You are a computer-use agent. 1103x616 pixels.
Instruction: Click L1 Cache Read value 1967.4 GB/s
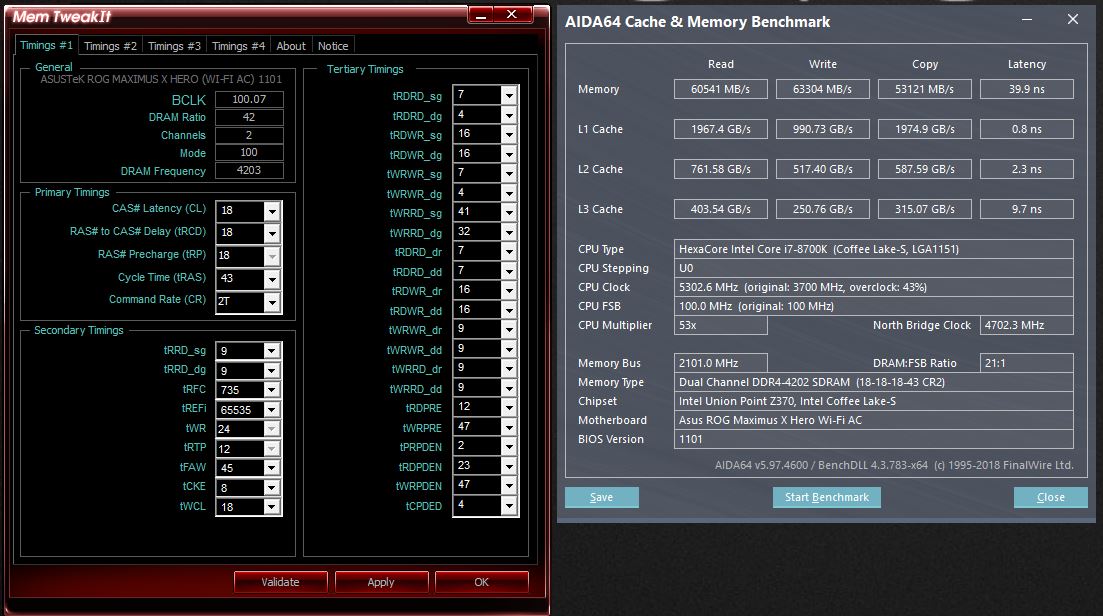pos(720,129)
